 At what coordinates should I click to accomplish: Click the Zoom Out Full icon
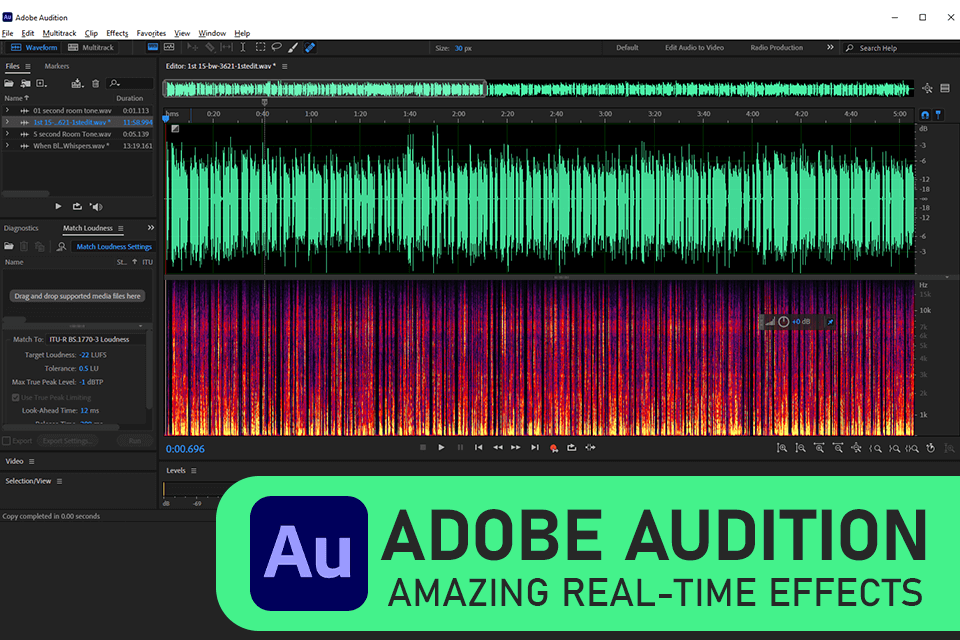point(857,448)
